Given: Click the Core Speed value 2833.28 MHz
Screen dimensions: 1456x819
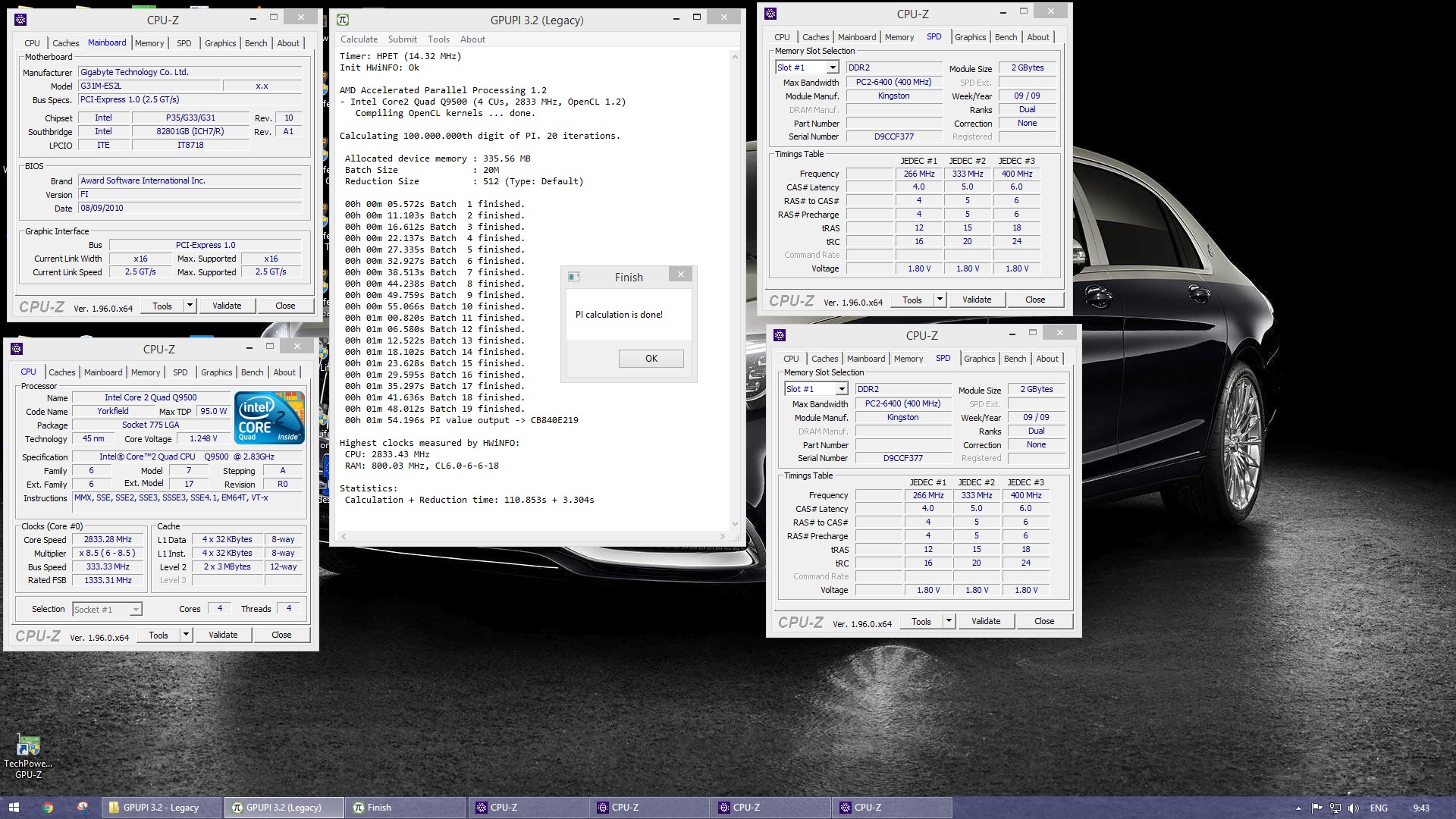Looking at the screenshot, I should [108, 539].
